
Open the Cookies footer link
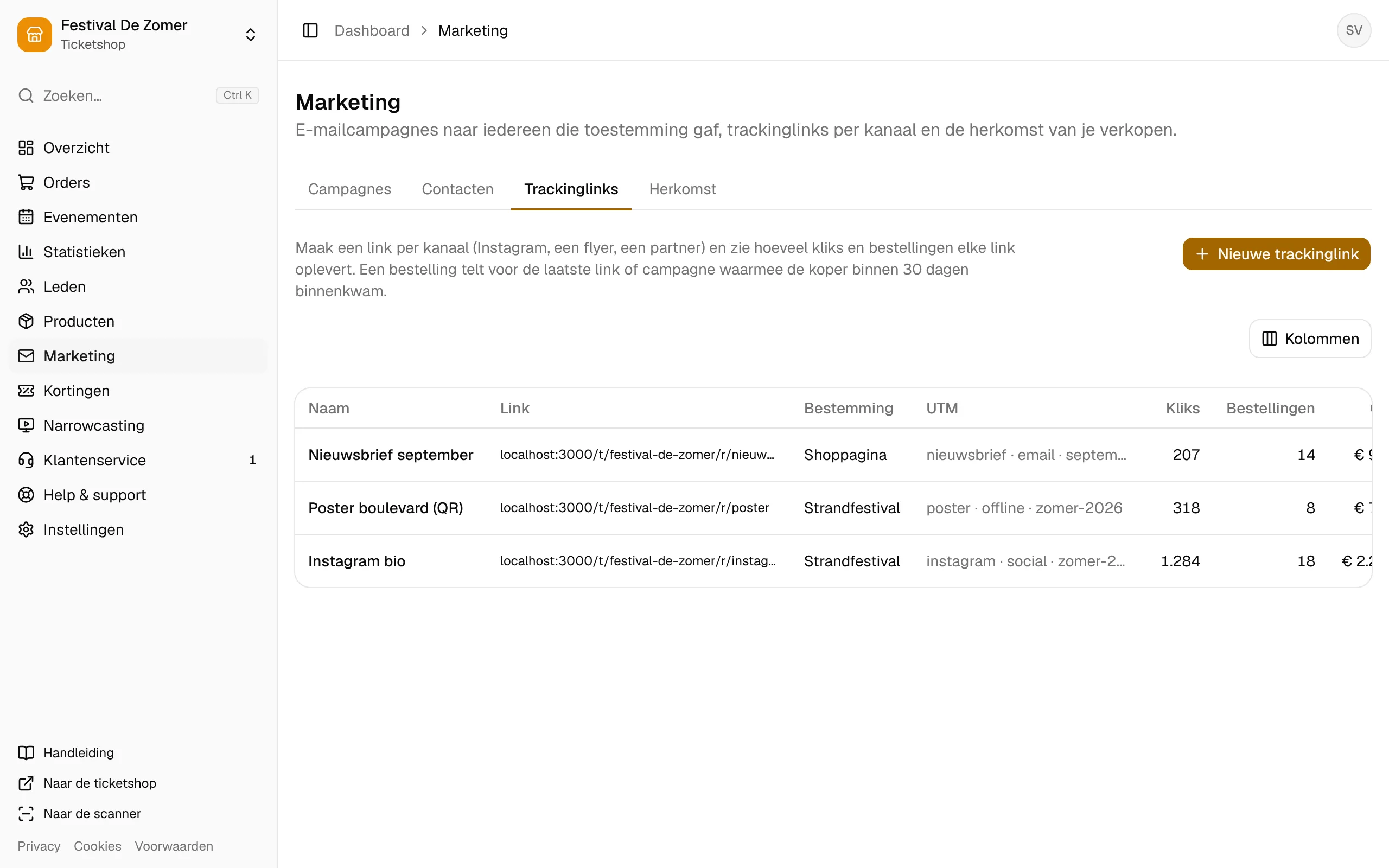pos(98,846)
